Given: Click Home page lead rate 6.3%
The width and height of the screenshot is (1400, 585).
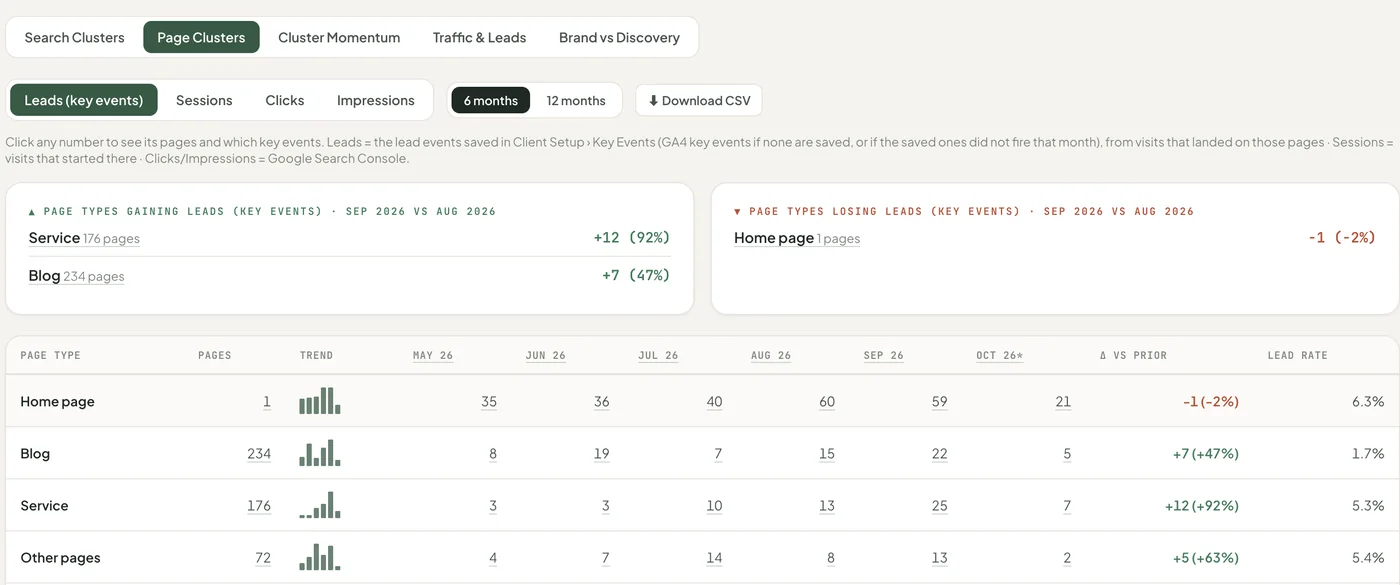Looking at the screenshot, I should tap(1368, 402).
